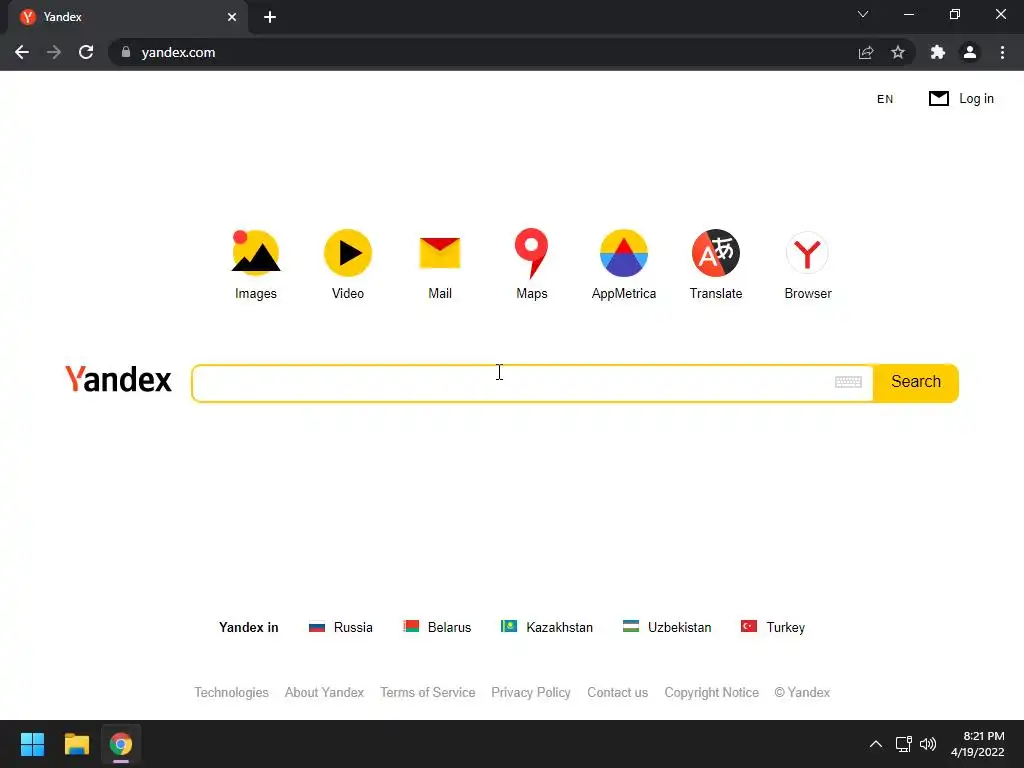Open the Technologies footer link
Screen dimensions: 1024x768
coord(231,692)
